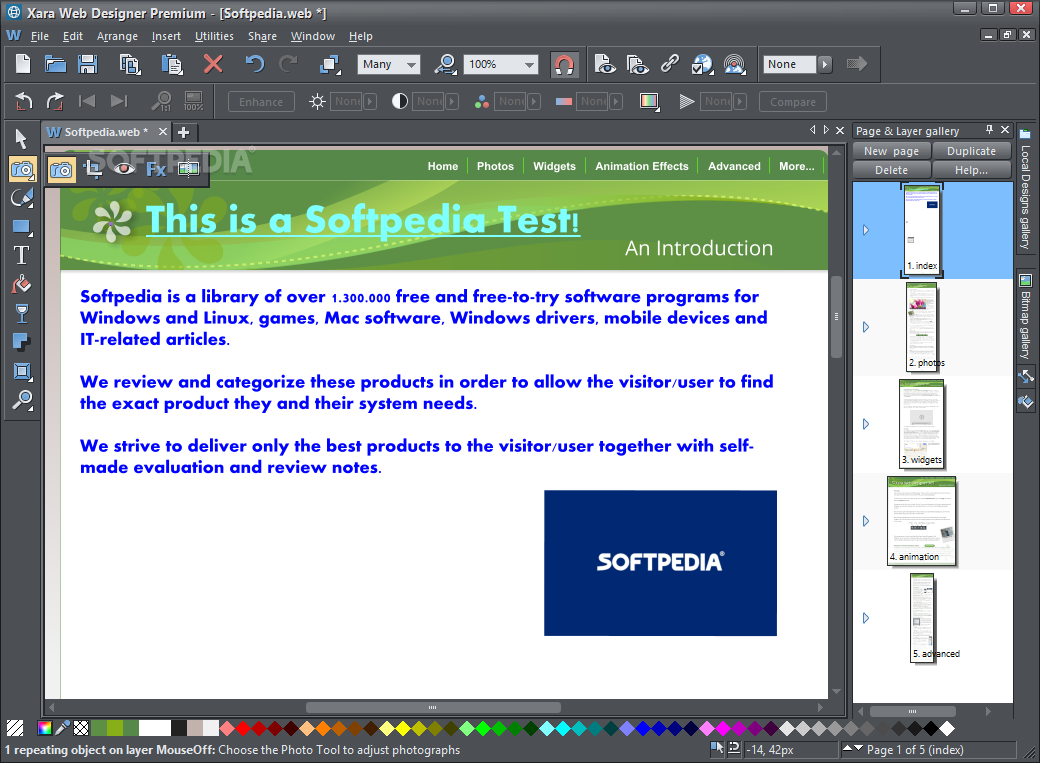Open the Local Designs gallery icon
Viewport: 1040px width, 763px height.
tap(1025, 134)
